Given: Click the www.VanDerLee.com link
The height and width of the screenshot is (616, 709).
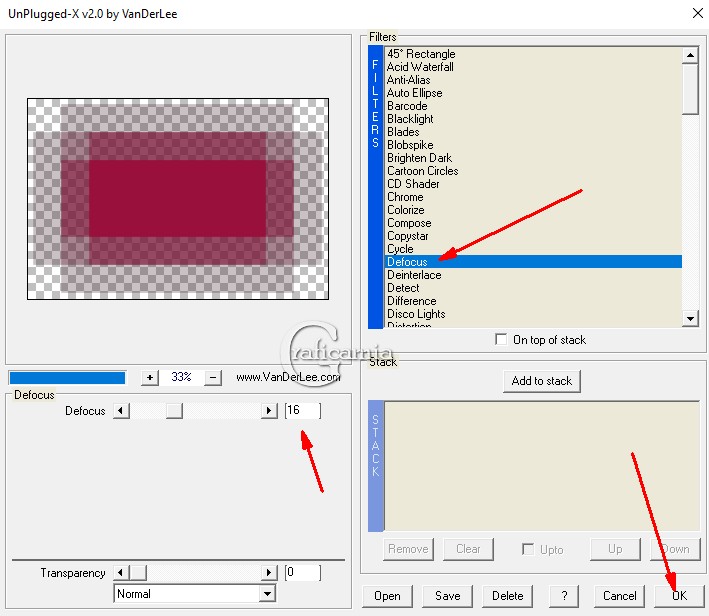Looking at the screenshot, I should (288, 377).
